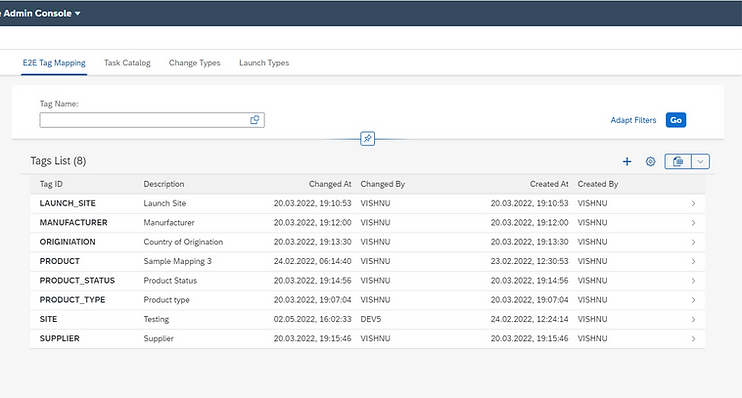
Task: Select the SUPPLIER tag ID
Action: coord(60,338)
